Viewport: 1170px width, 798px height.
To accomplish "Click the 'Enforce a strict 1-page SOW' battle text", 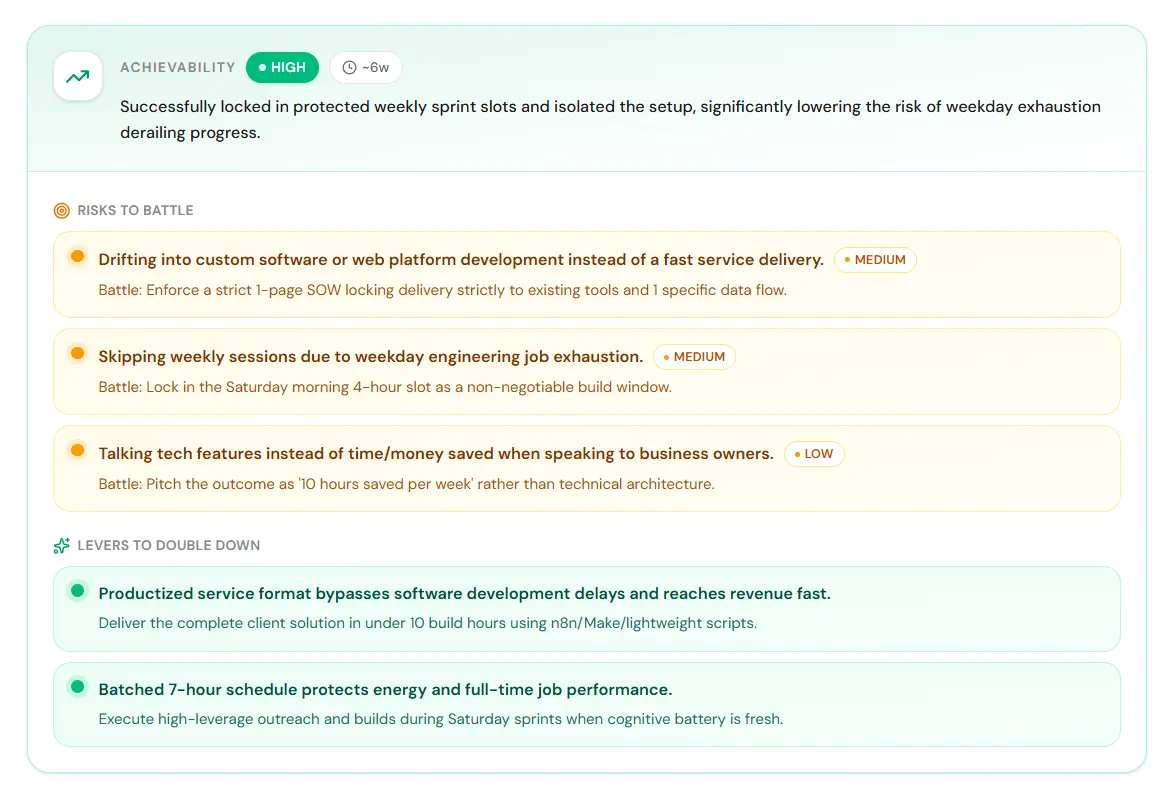I will tap(442, 290).
